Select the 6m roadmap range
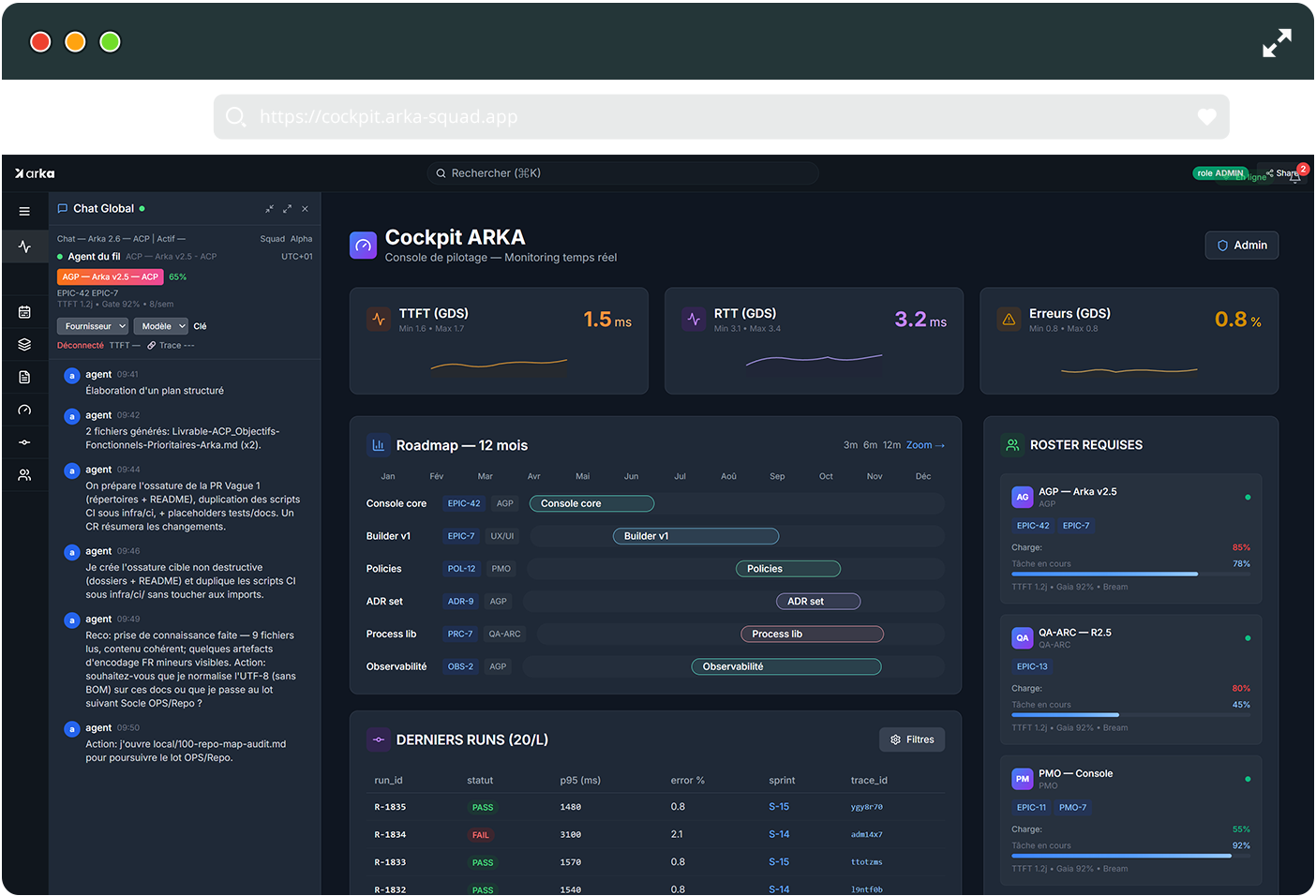 point(871,445)
